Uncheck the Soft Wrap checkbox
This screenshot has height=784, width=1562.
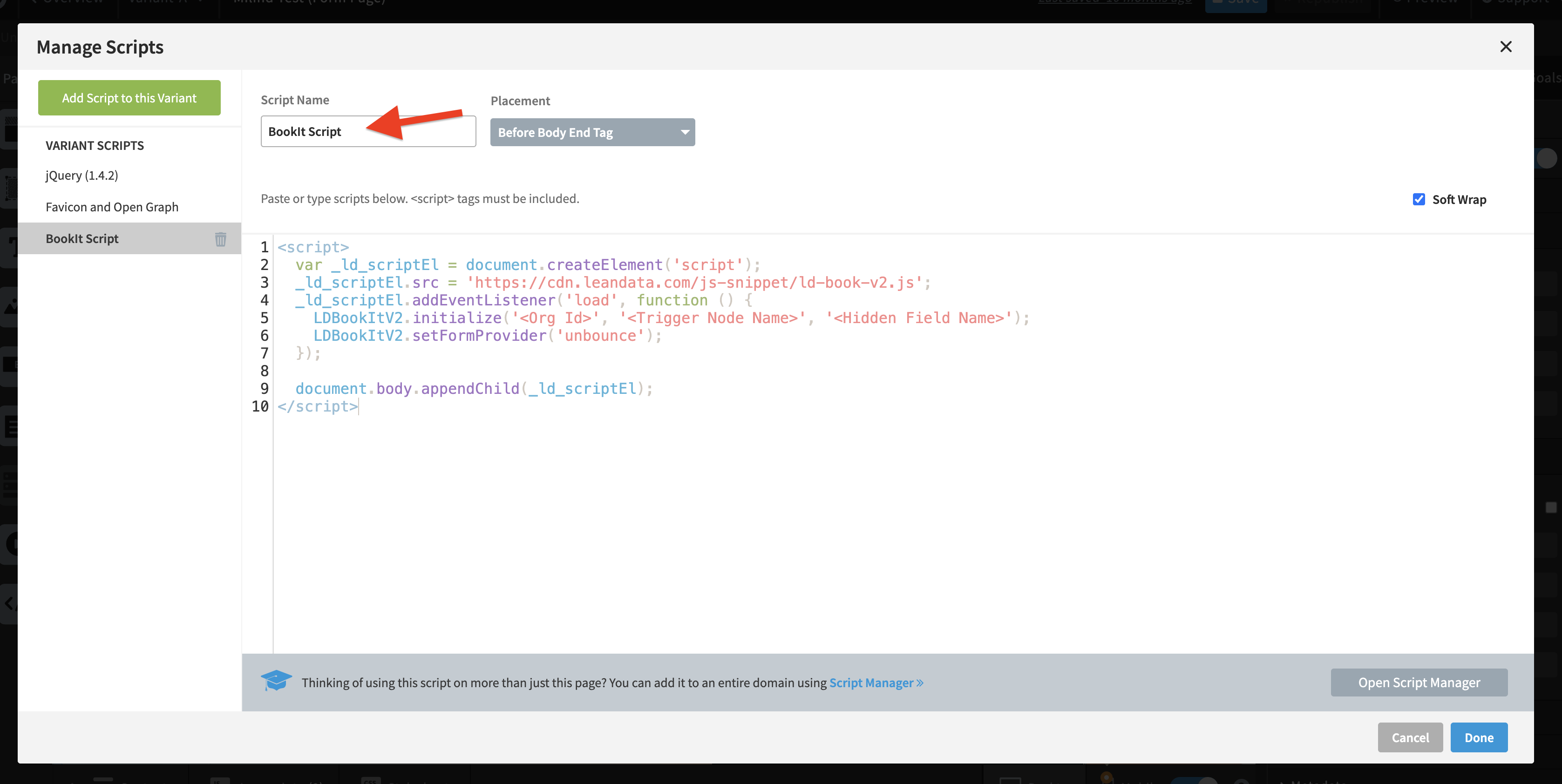[1419, 199]
